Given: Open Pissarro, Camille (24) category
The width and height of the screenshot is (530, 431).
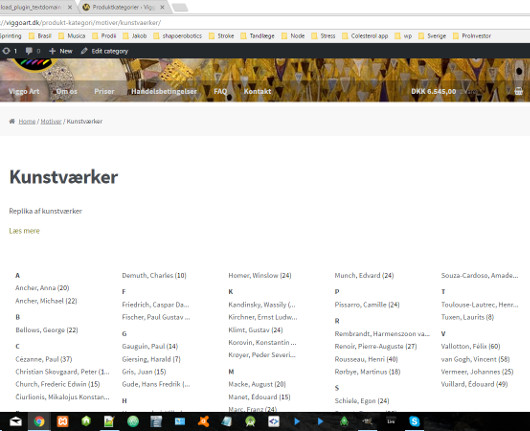Looking at the screenshot, I should click(x=367, y=305).
